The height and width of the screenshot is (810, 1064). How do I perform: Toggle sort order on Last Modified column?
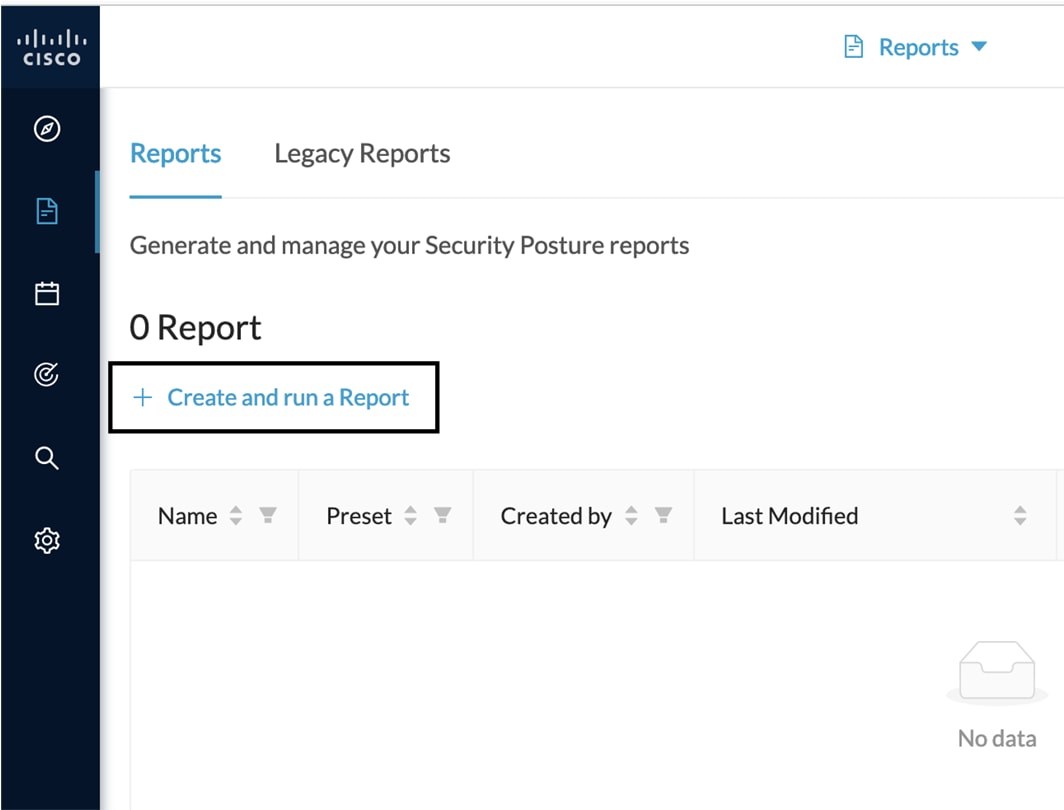click(1020, 515)
